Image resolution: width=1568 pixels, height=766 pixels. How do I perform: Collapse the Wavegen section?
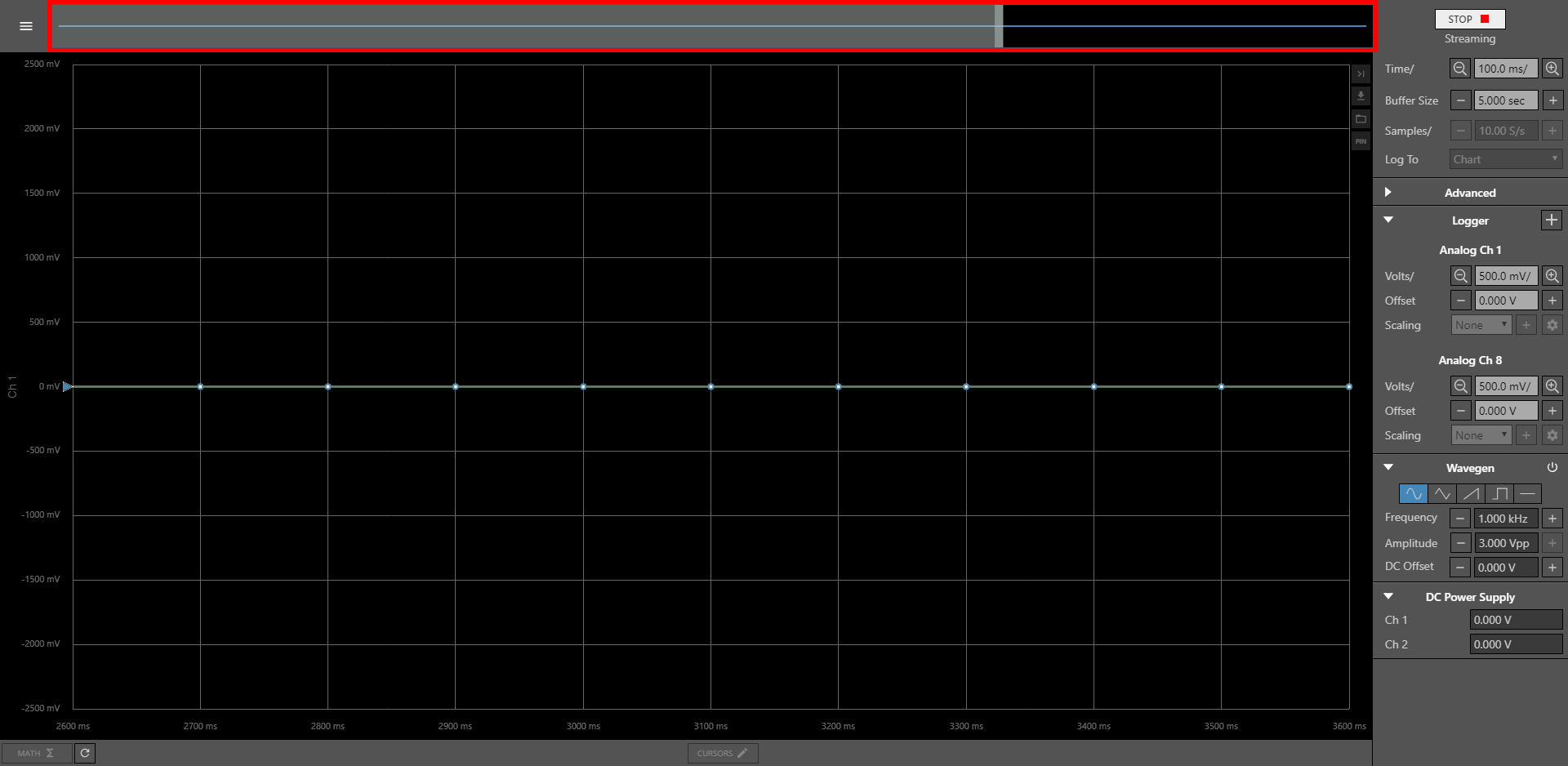pyautogui.click(x=1388, y=467)
